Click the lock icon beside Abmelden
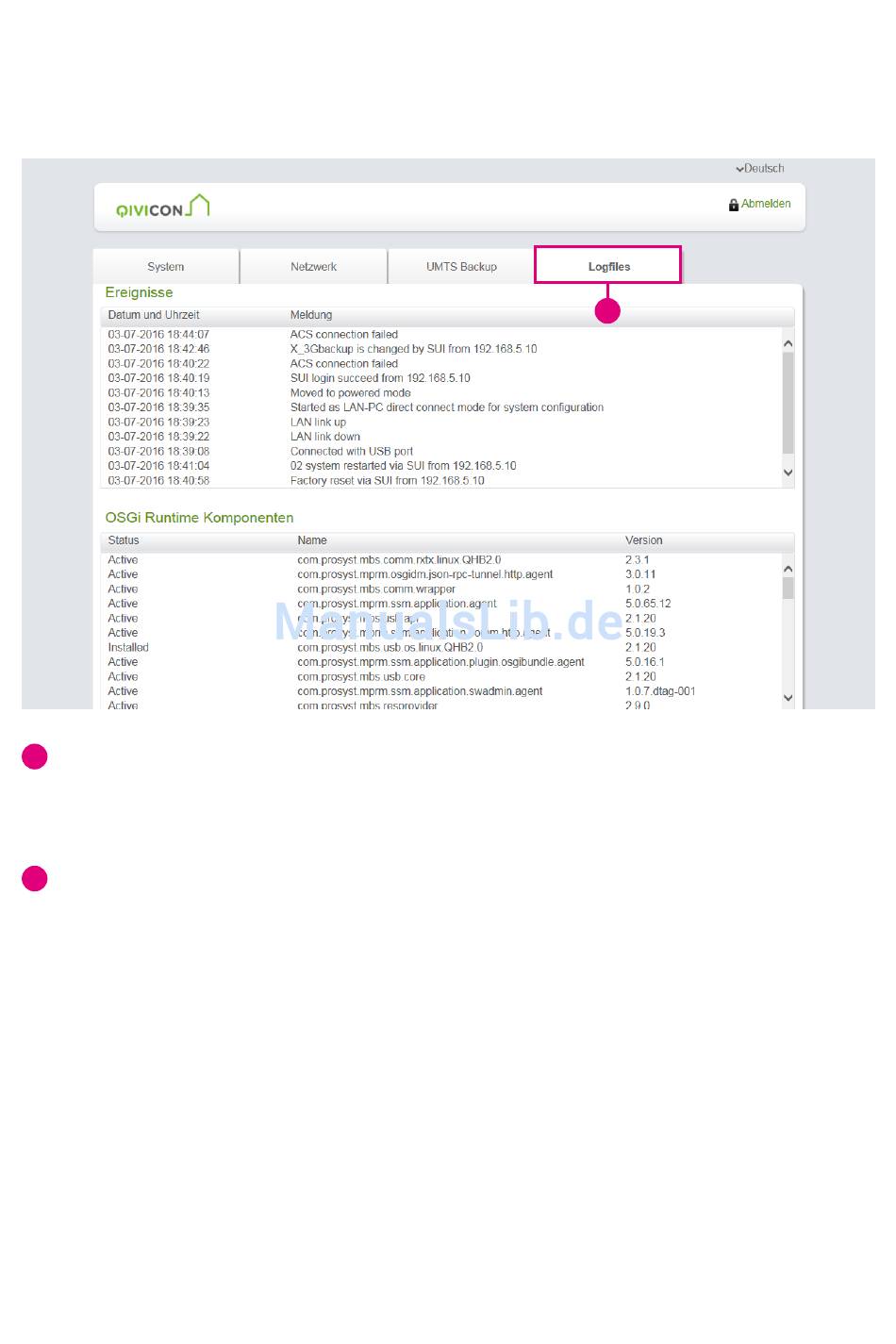Screen dimensions: 896x1344 tap(733, 205)
